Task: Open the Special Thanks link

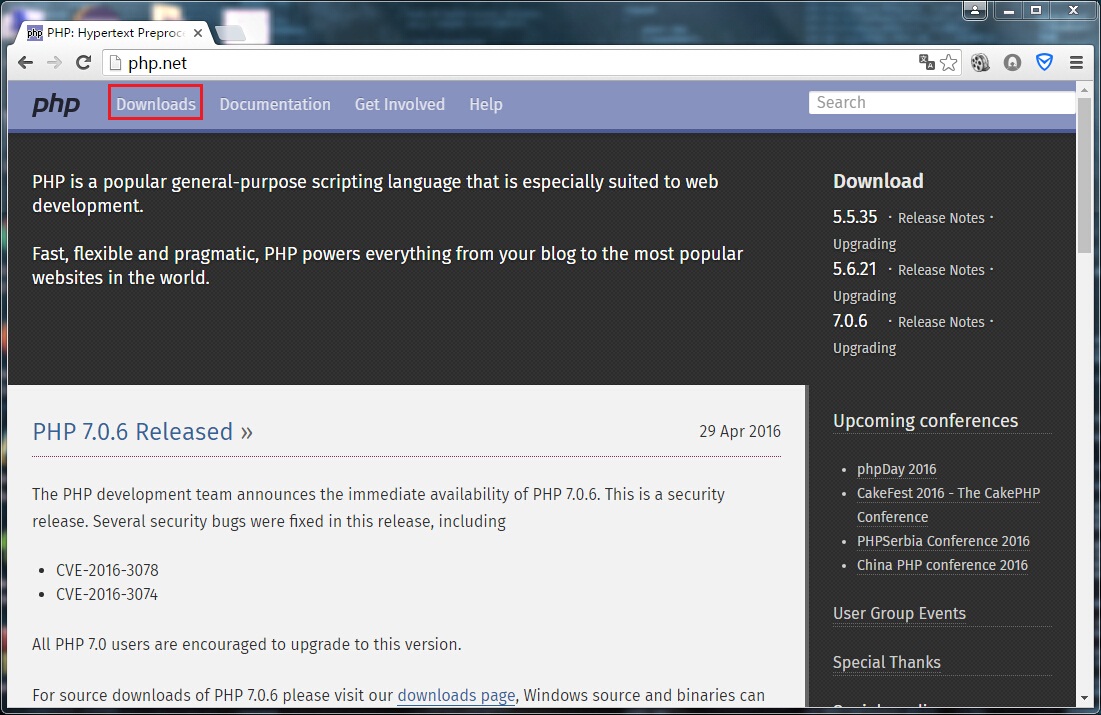Action: tap(887, 662)
